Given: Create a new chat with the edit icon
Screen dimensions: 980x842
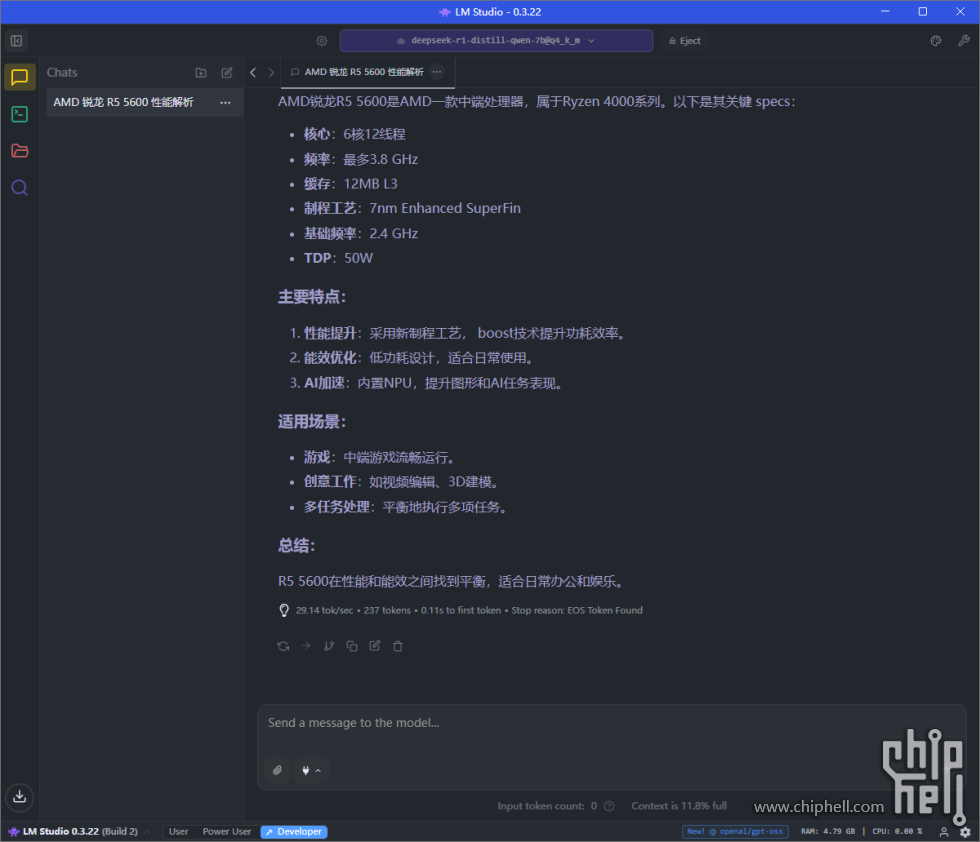Looking at the screenshot, I should (227, 73).
